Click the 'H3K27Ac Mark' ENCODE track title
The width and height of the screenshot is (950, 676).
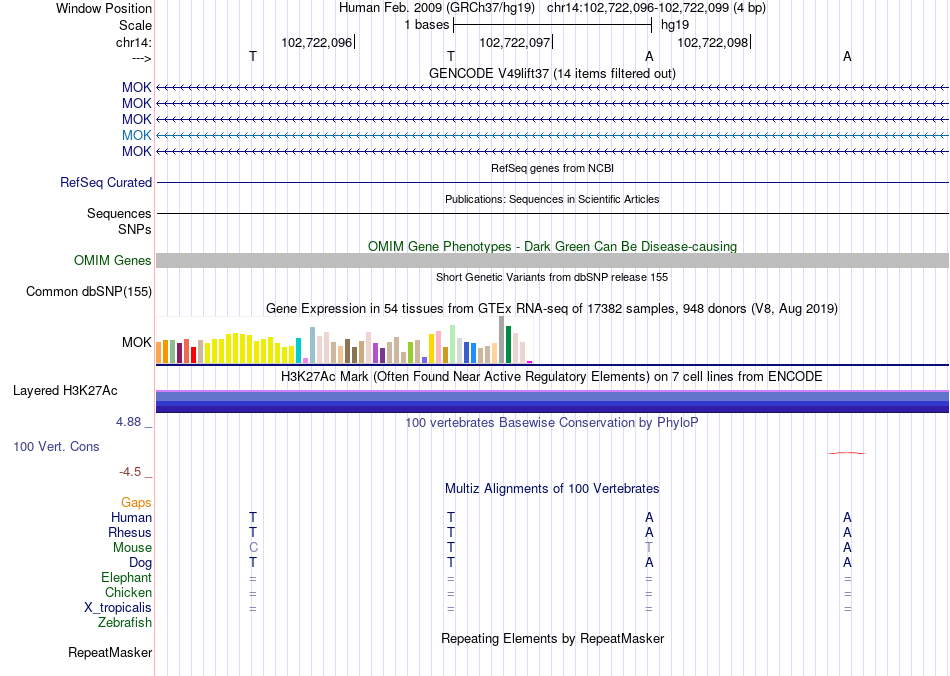(552, 376)
